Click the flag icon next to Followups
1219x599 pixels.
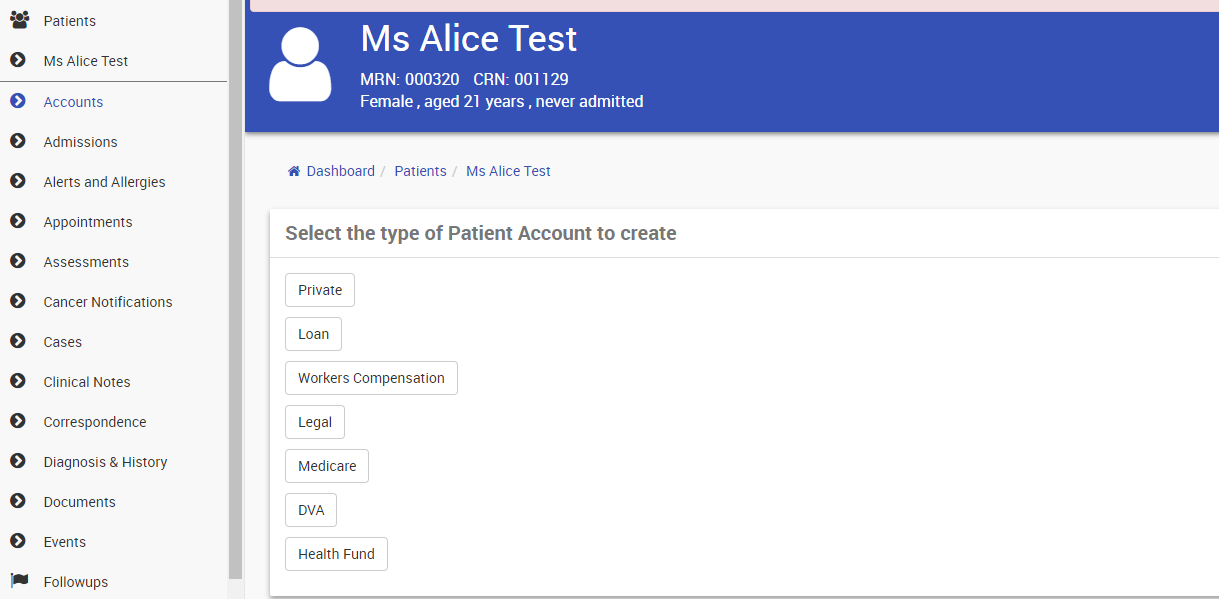[x=18, y=580]
